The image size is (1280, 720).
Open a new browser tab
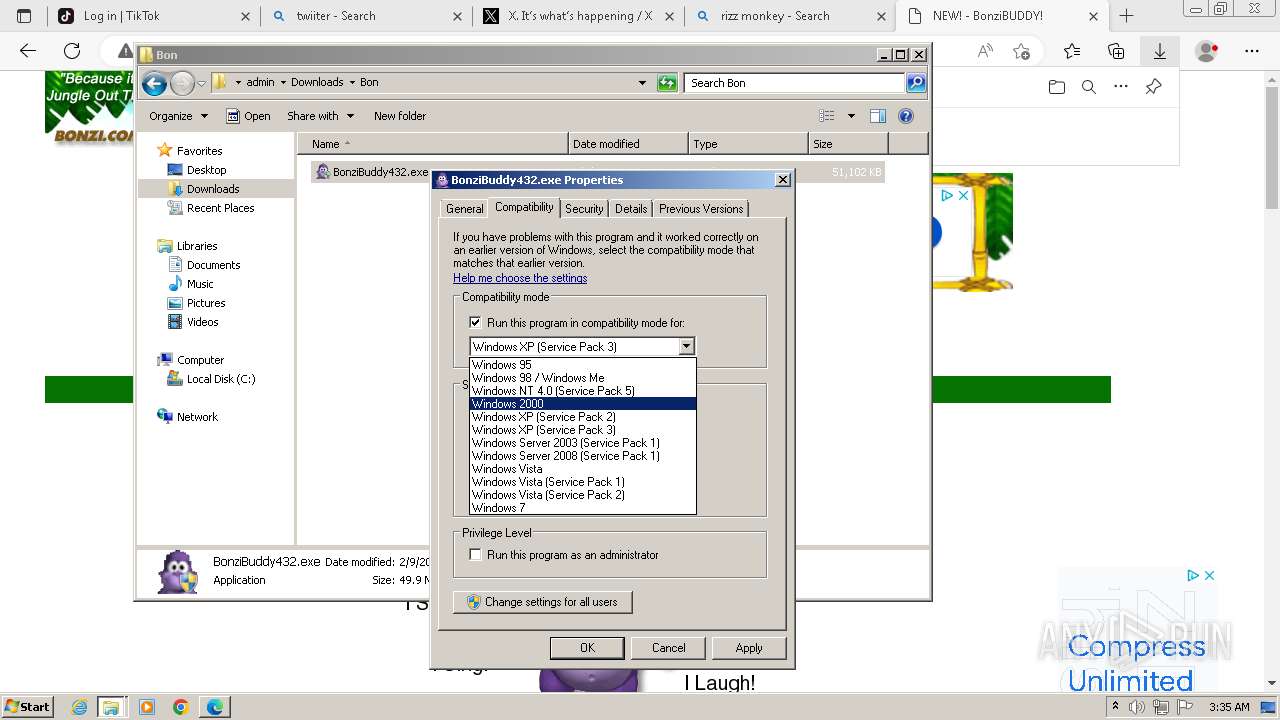point(1126,16)
